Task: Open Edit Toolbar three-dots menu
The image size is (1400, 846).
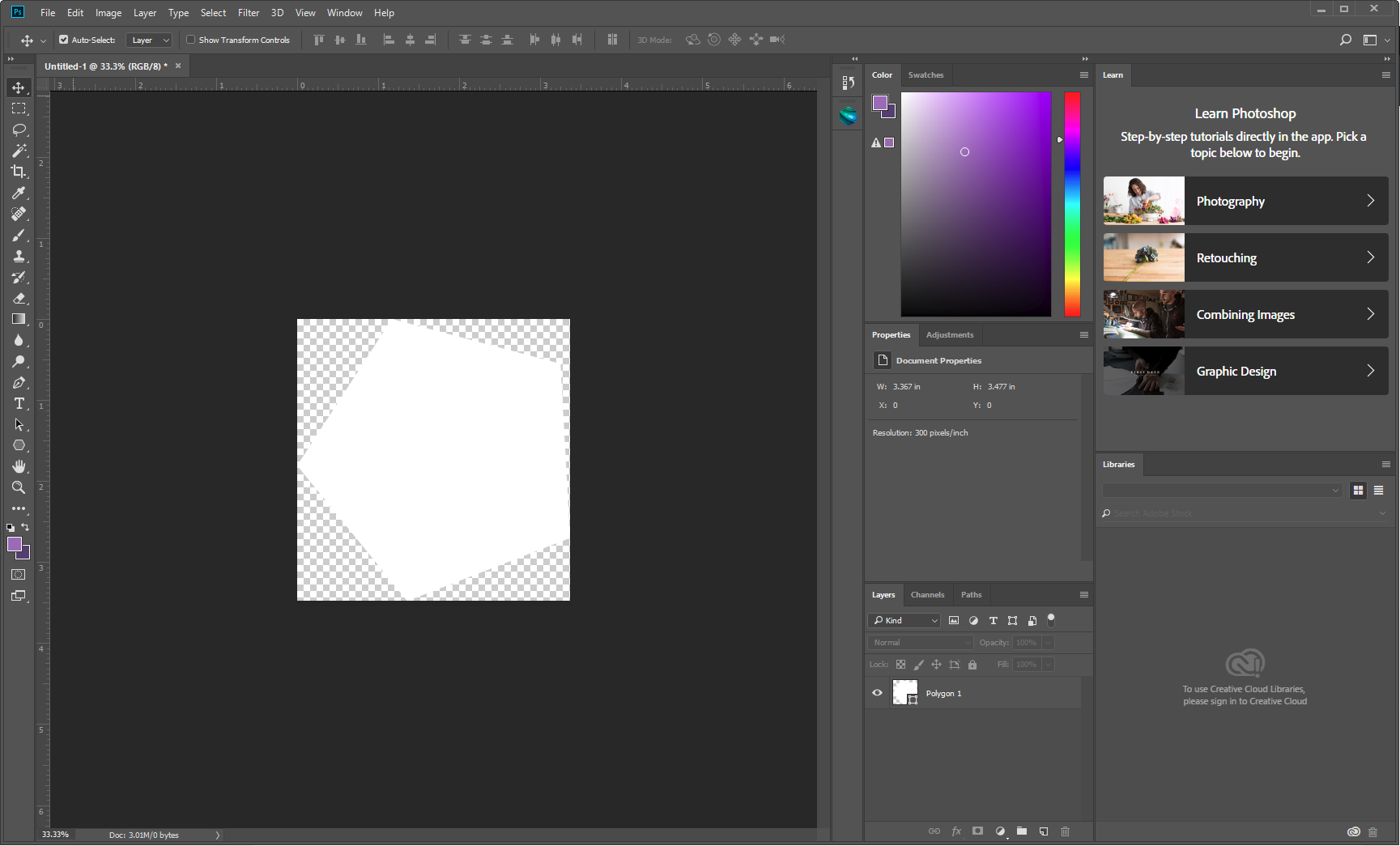Action: [x=19, y=508]
